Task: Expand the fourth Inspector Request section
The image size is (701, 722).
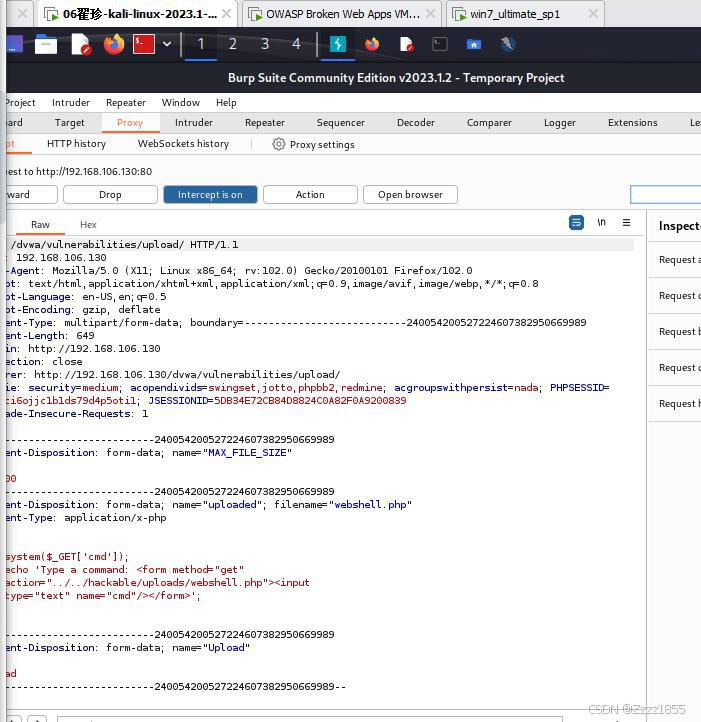Action: pyautogui.click(x=675, y=367)
